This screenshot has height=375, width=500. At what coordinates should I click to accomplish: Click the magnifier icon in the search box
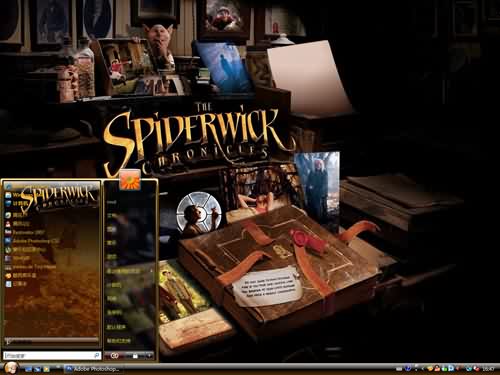pyautogui.click(x=96, y=356)
